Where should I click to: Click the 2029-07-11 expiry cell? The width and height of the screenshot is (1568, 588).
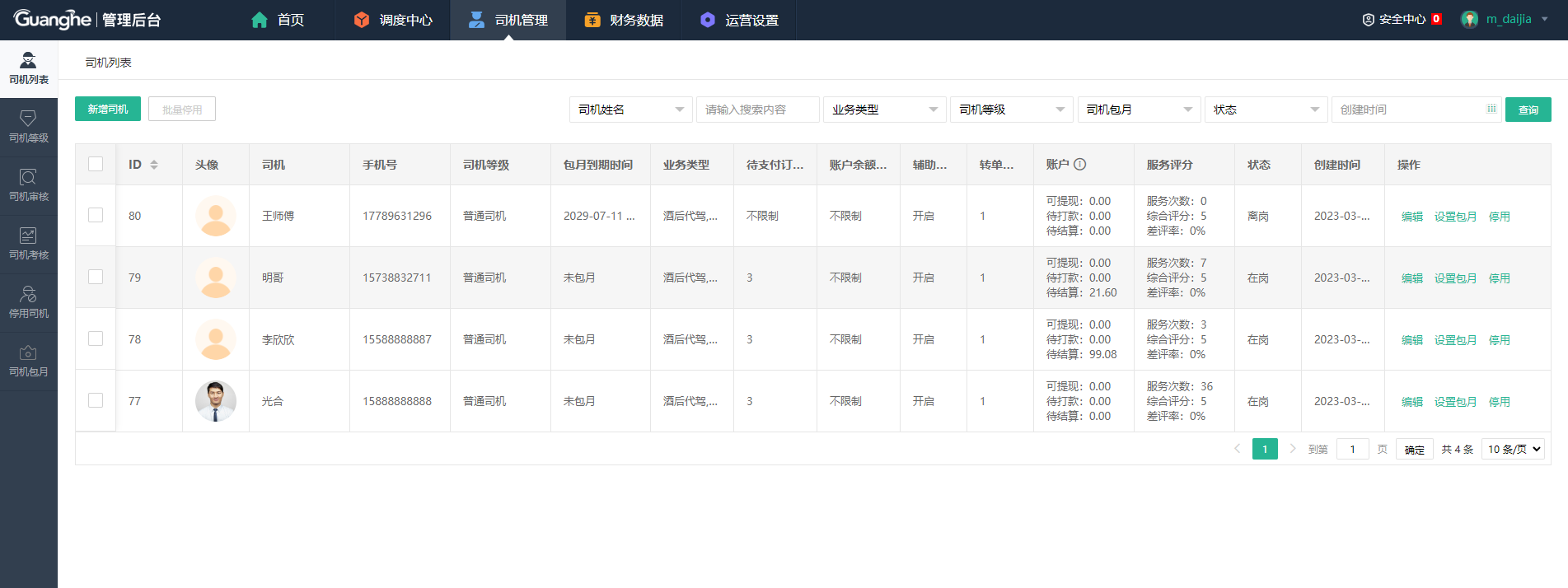(599, 216)
